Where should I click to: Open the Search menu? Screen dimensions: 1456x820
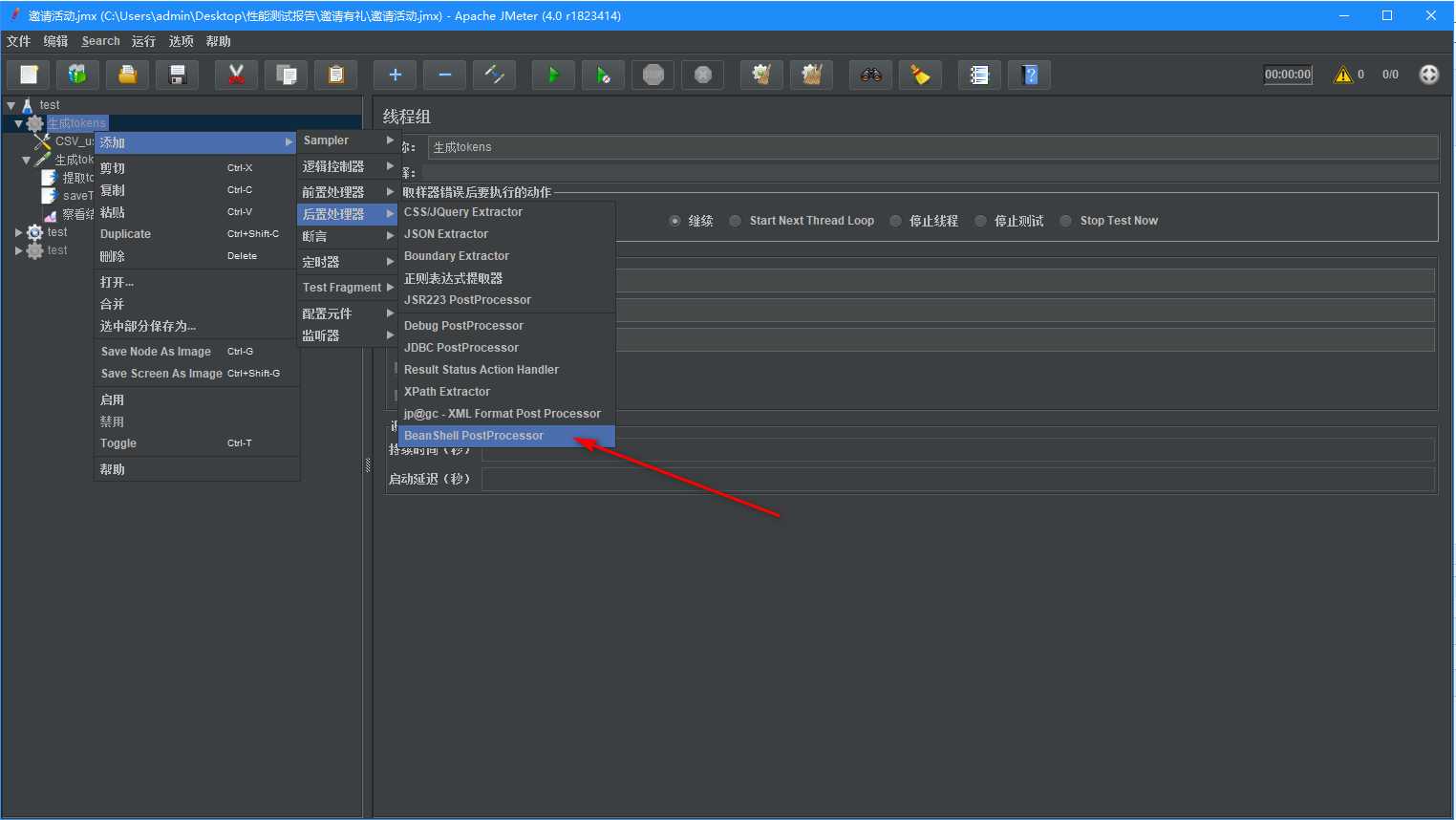[x=100, y=41]
